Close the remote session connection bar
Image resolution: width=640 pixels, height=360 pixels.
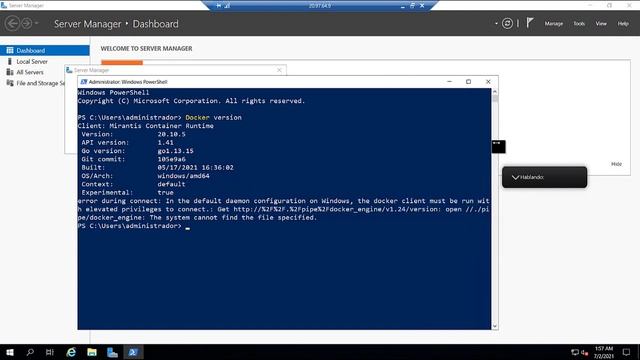pos(422,6)
